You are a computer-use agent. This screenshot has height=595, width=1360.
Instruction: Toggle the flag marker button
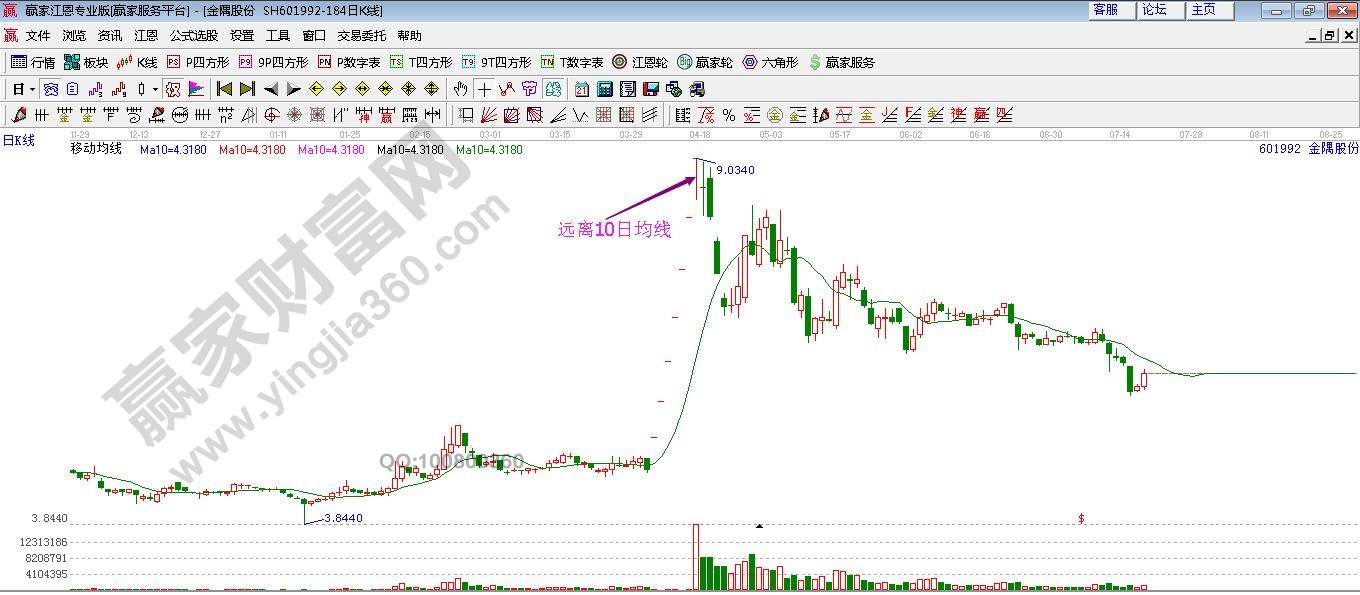[x=196, y=89]
